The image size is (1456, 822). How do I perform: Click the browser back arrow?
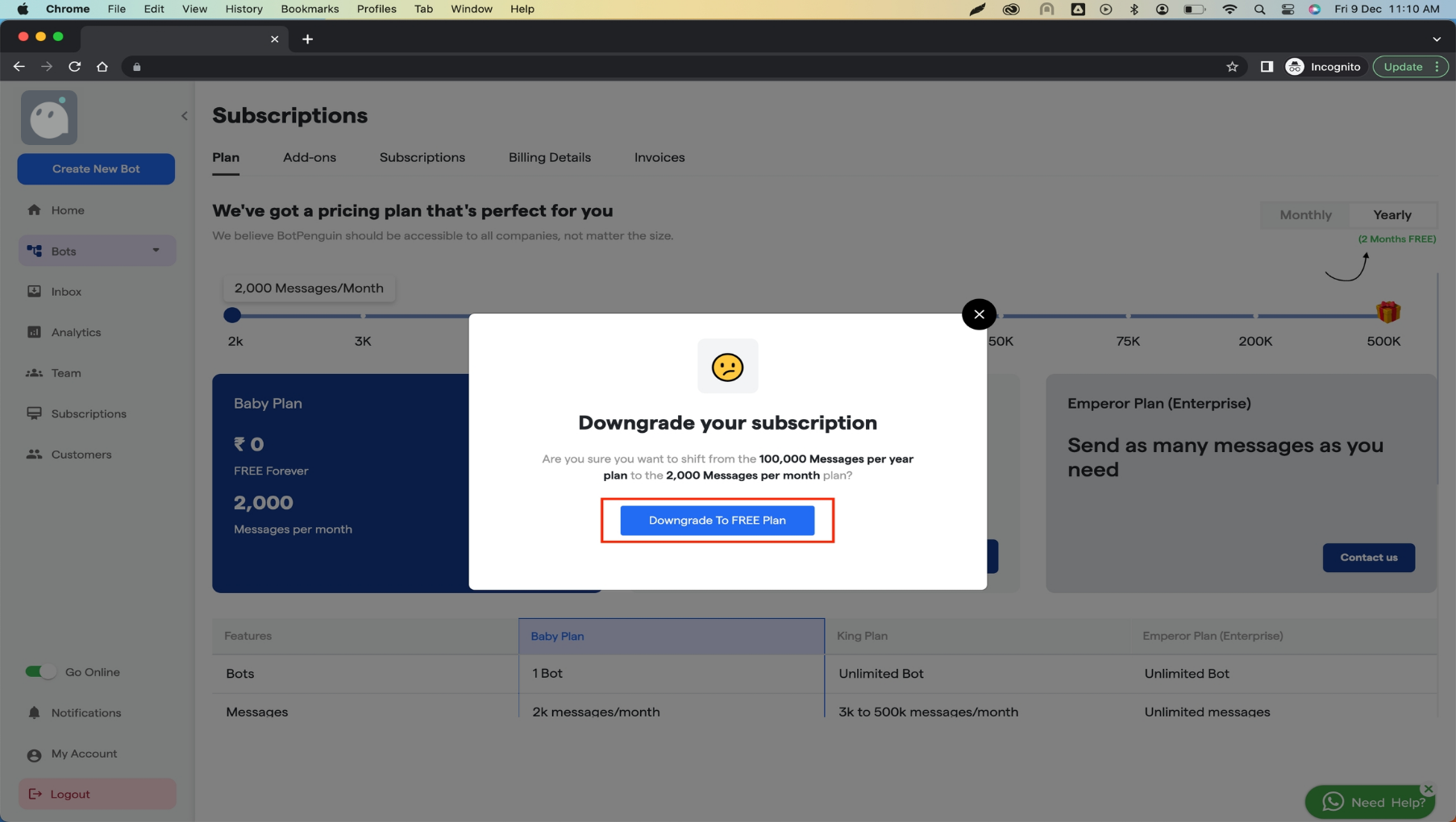coord(19,67)
